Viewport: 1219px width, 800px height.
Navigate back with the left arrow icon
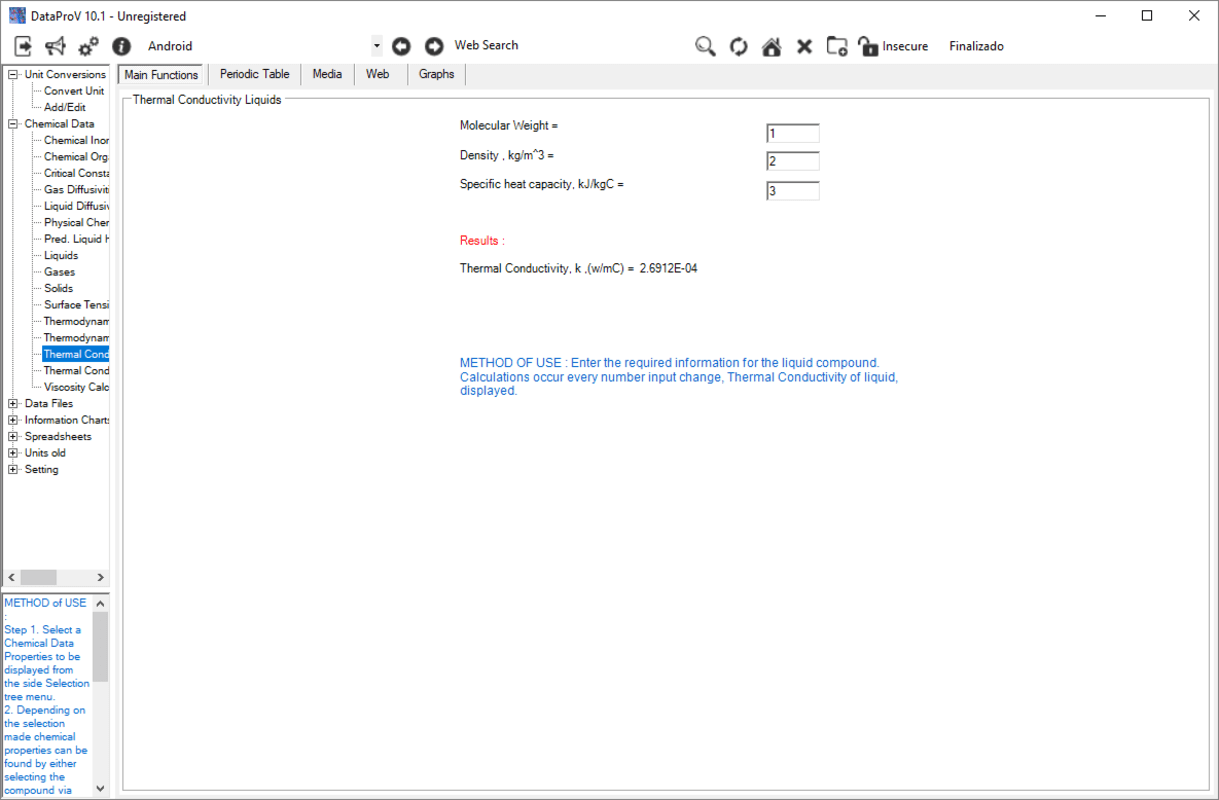point(401,46)
